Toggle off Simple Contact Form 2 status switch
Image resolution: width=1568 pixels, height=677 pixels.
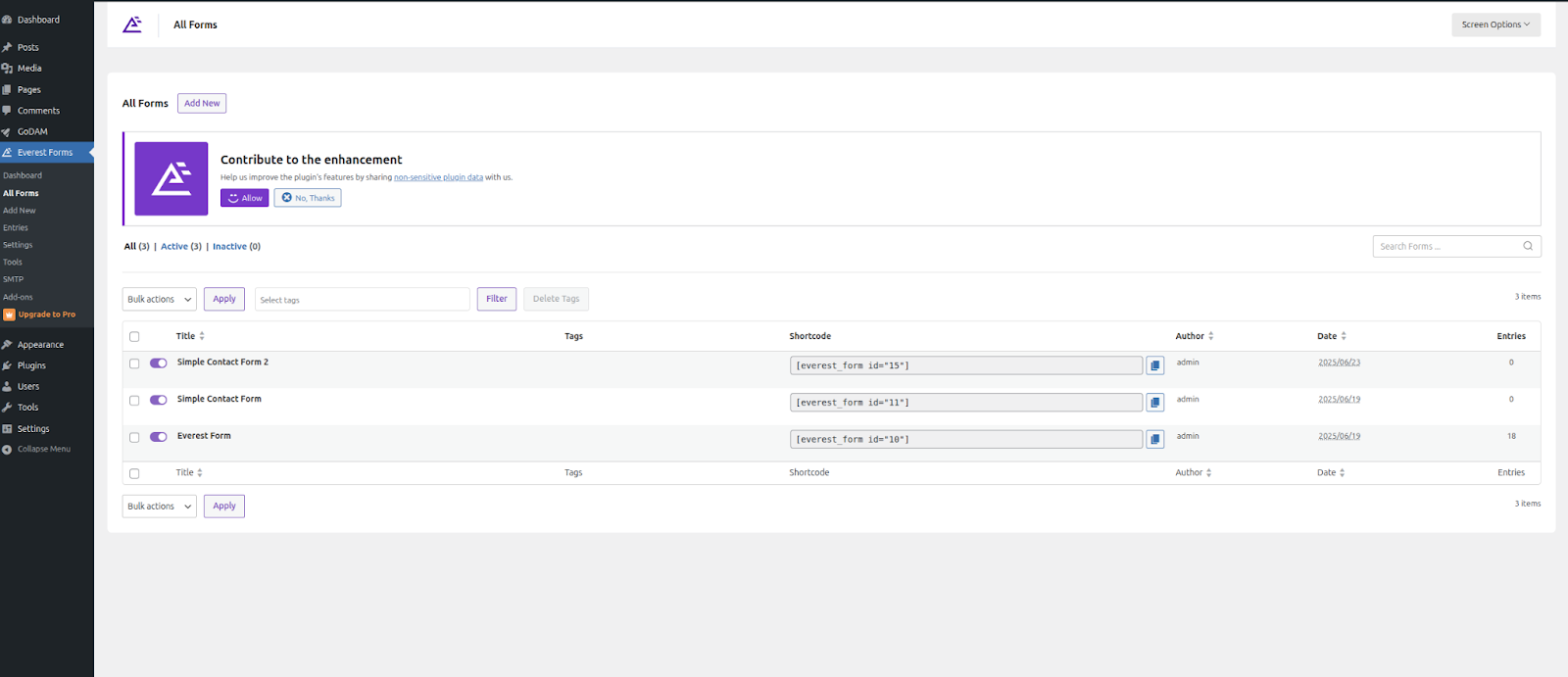159,363
